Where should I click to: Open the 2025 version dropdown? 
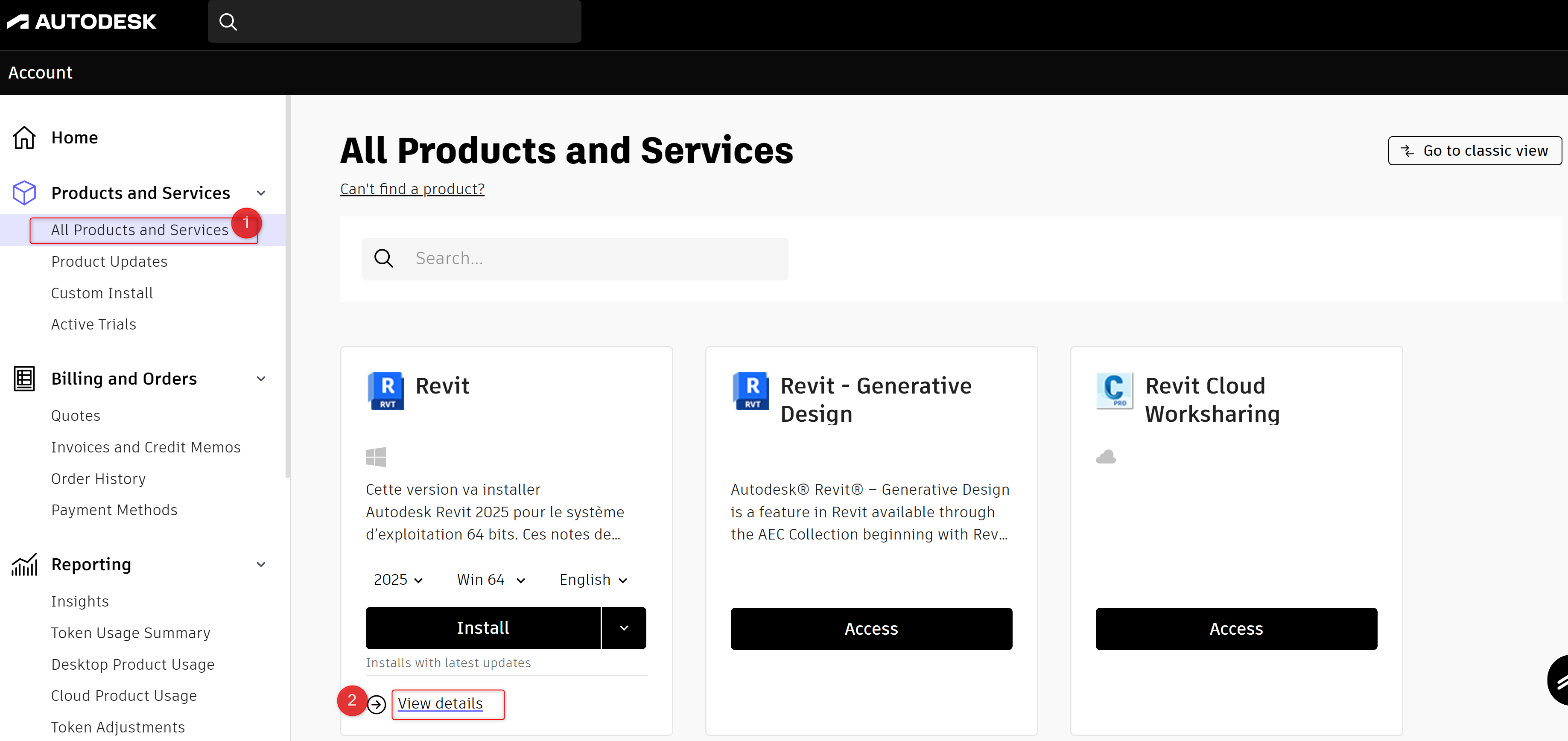point(398,580)
